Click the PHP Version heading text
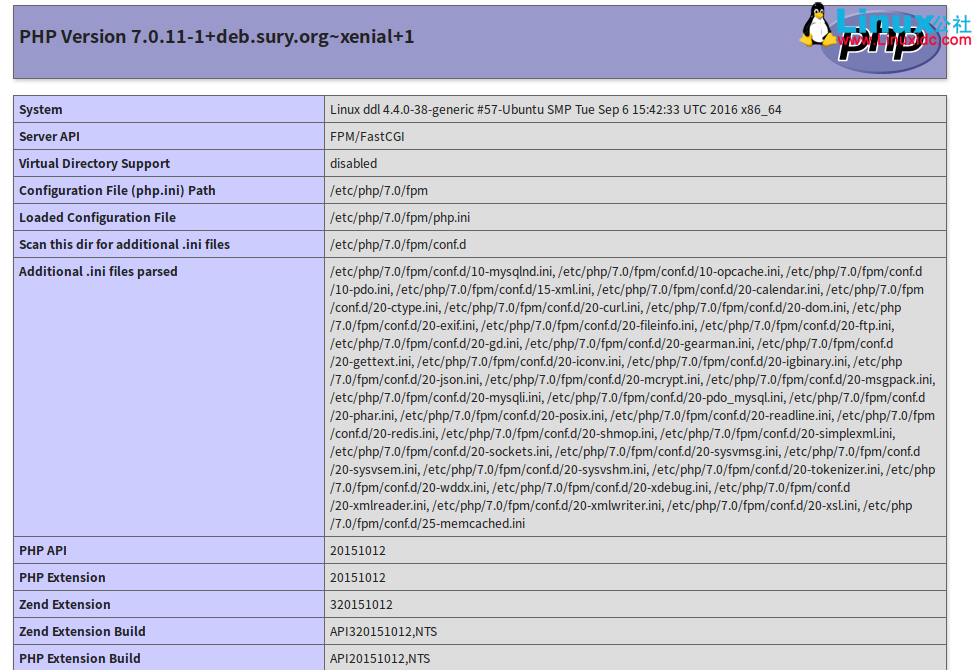This screenshot has height=670, width=976. (216, 37)
